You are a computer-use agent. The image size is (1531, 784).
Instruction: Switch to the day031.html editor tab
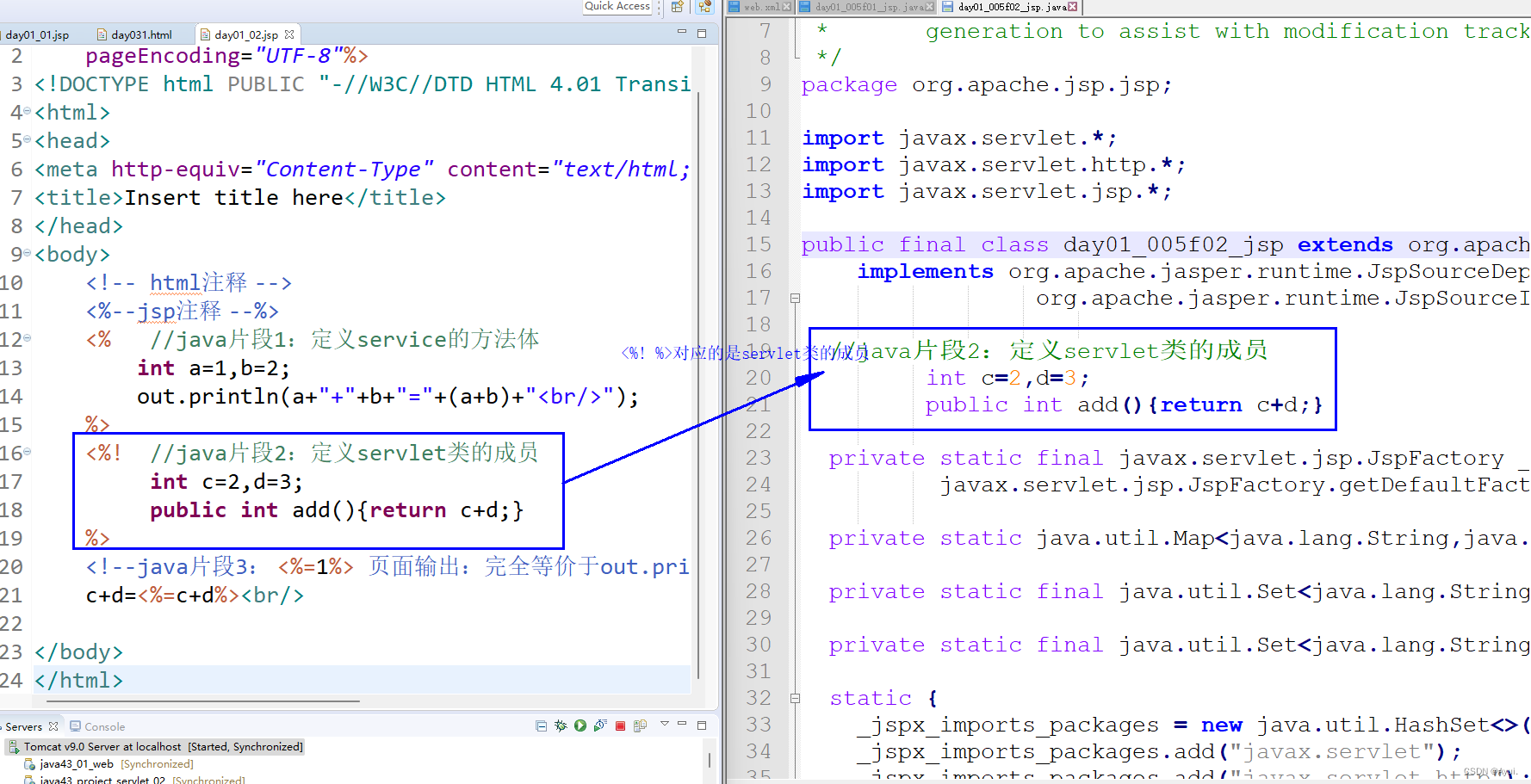[x=134, y=35]
